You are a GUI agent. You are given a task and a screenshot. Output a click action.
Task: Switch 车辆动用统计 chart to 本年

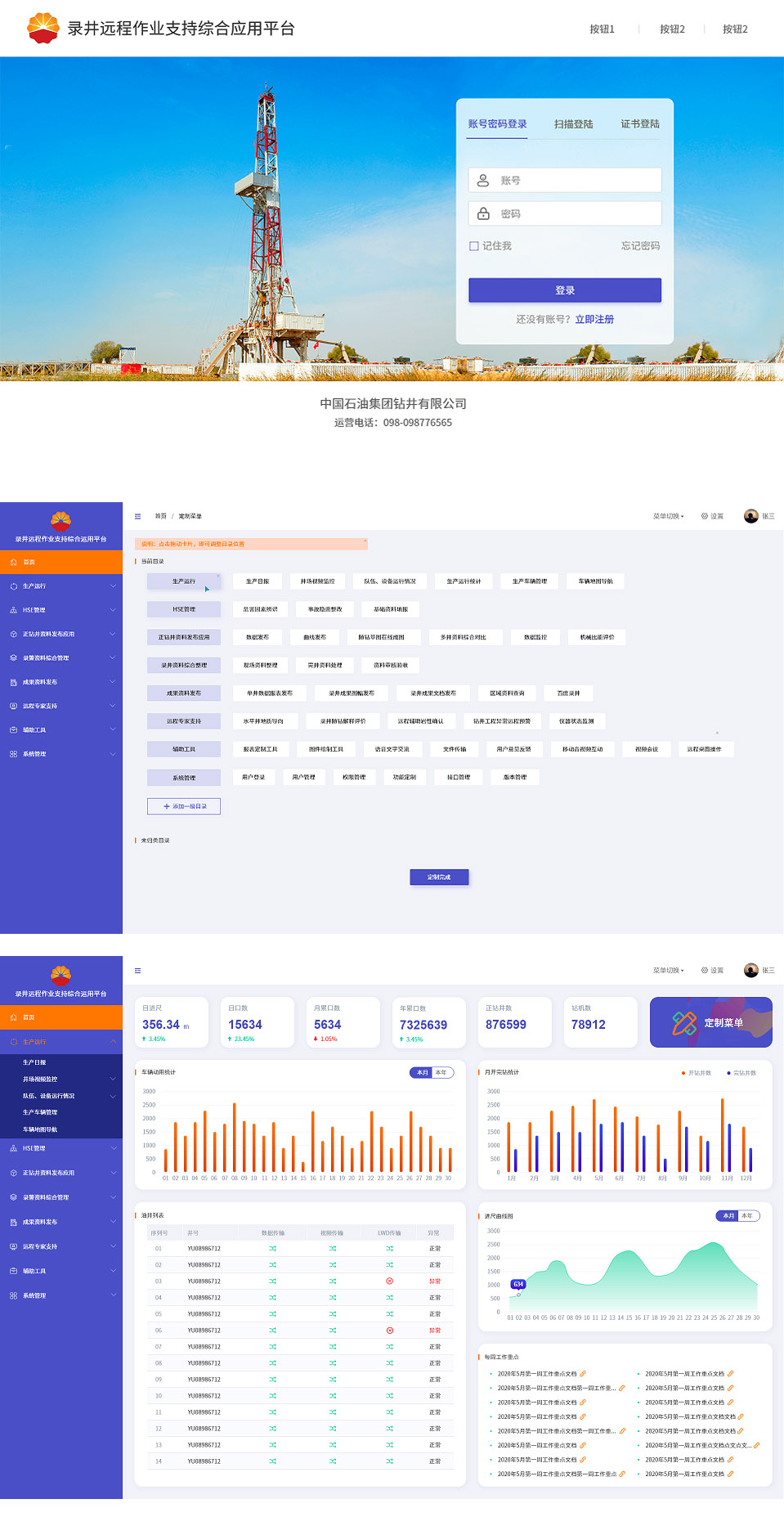pyautogui.click(x=442, y=1072)
